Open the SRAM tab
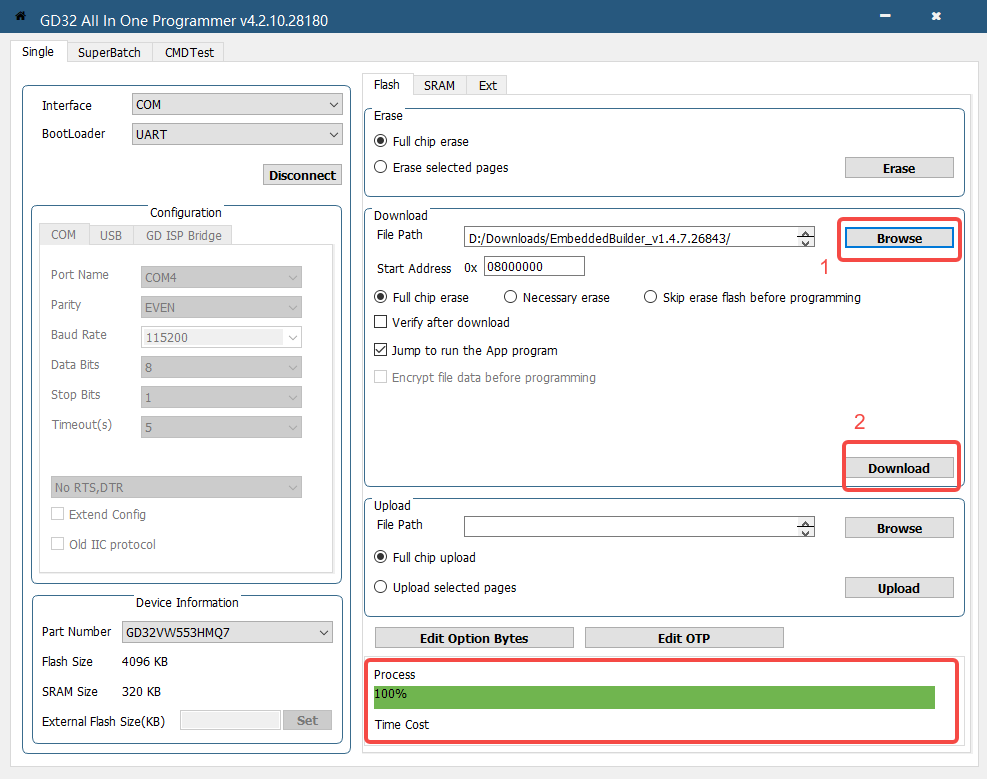The image size is (987, 779). point(439,86)
